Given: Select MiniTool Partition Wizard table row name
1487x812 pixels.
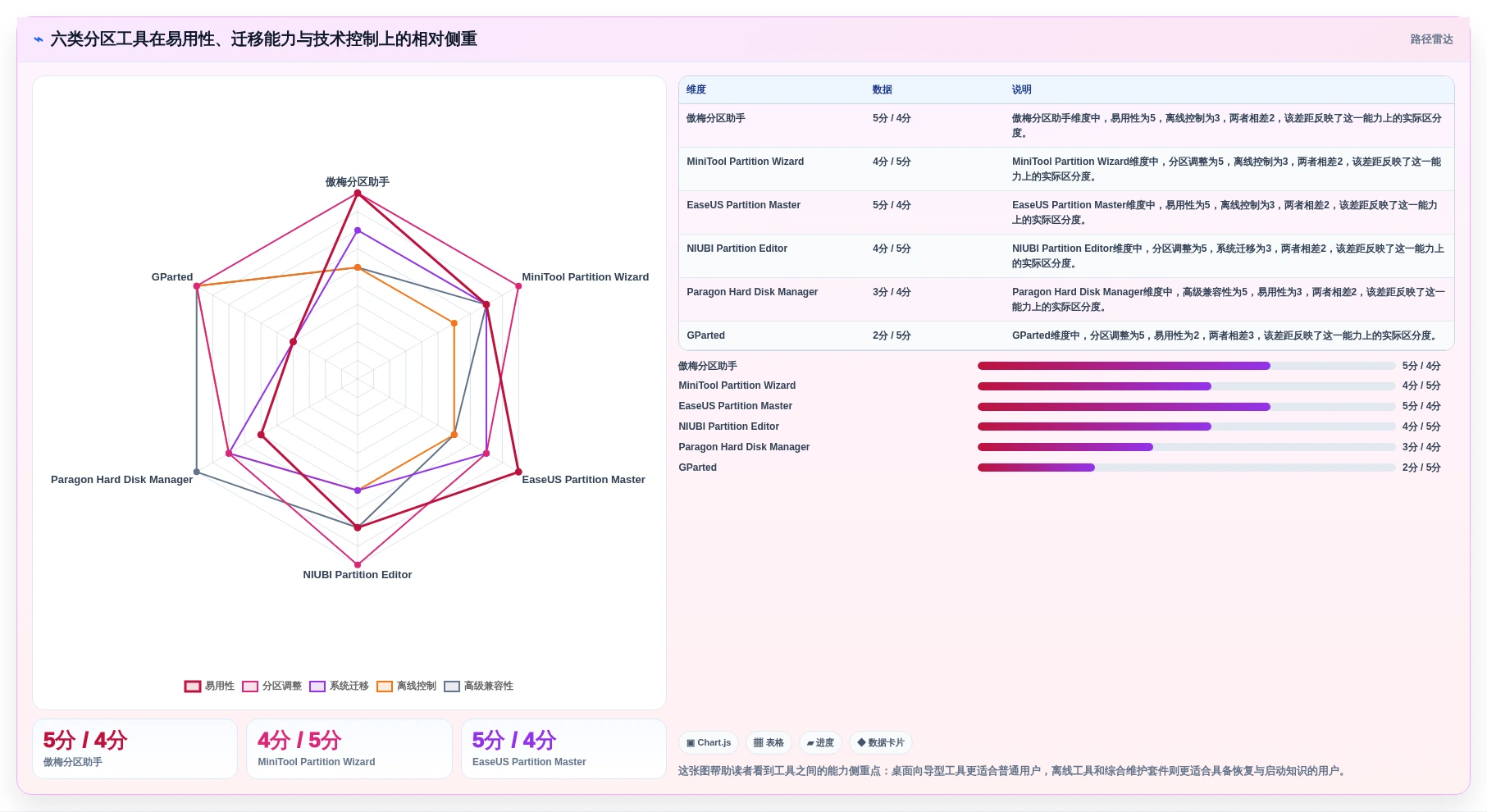Looking at the screenshot, I should (745, 162).
